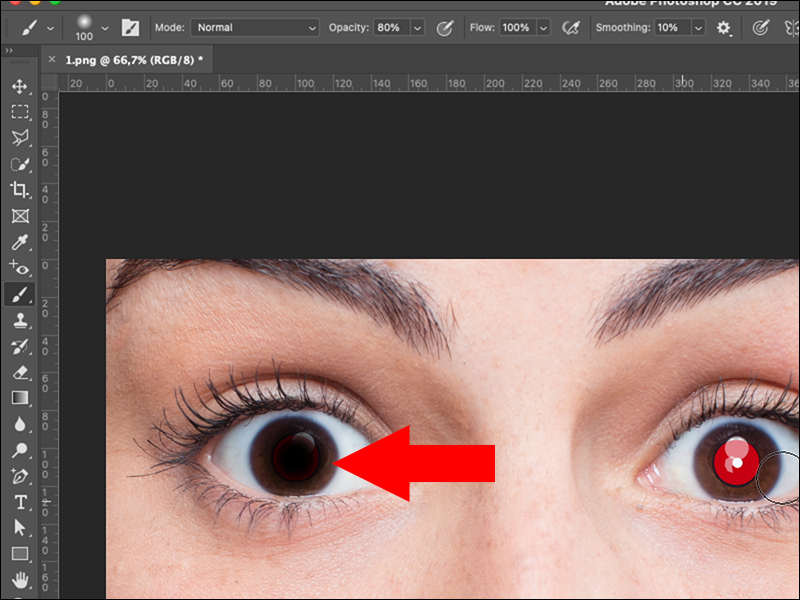Viewport: 800px width, 600px height.
Task: Select the Hand tool
Action: [x=20, y=580]
